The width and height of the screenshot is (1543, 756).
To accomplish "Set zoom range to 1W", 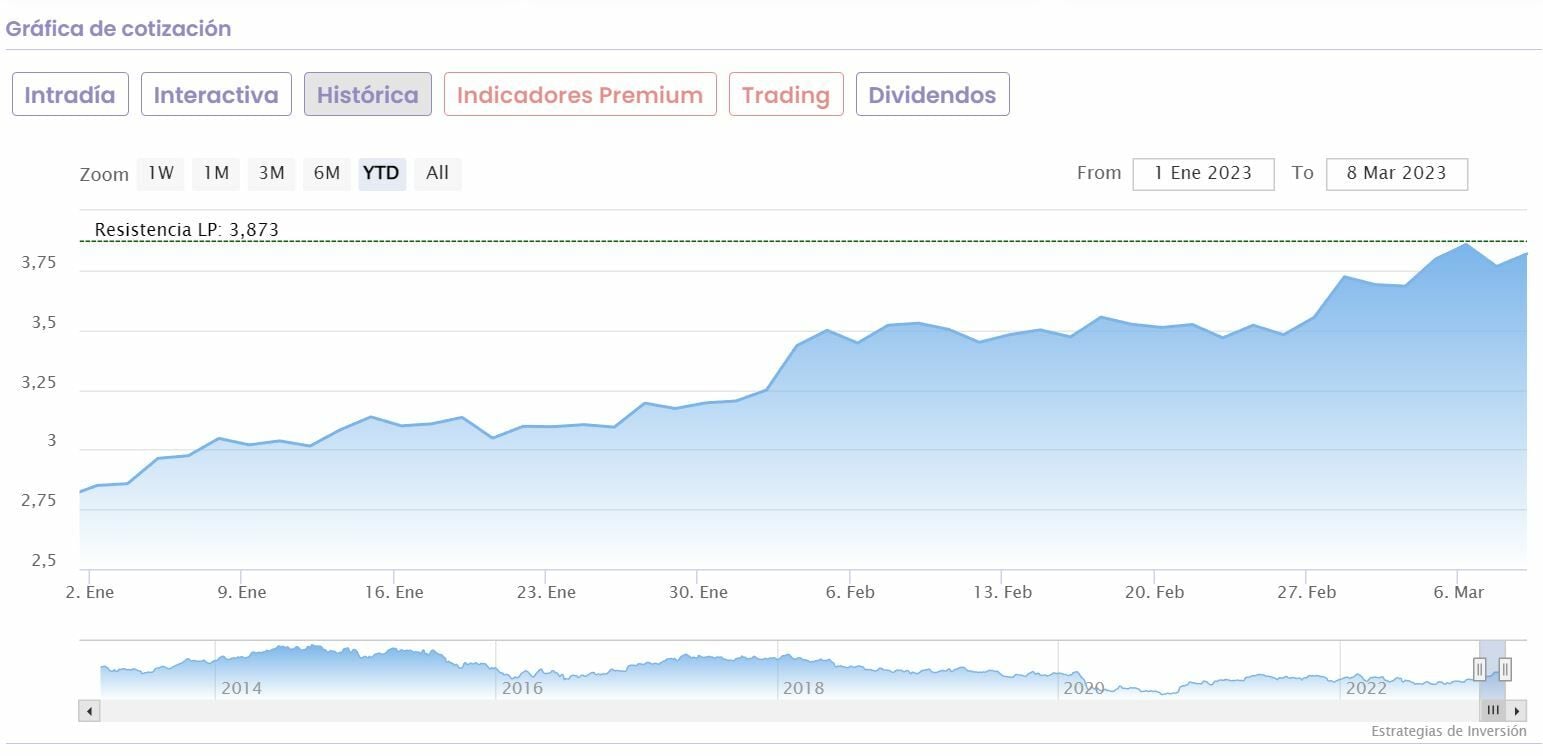I will point(160,173).
